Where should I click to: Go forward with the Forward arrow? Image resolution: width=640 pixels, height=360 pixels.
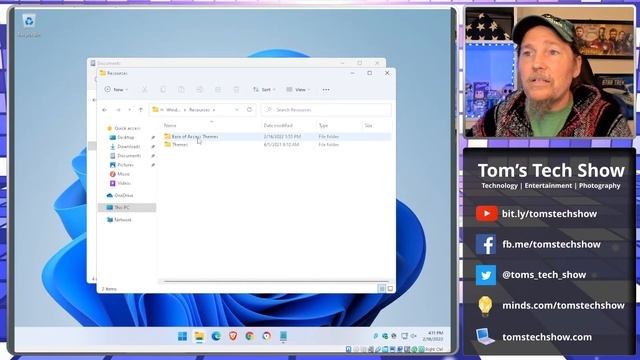pyautogui.click(x=118, y=110)
